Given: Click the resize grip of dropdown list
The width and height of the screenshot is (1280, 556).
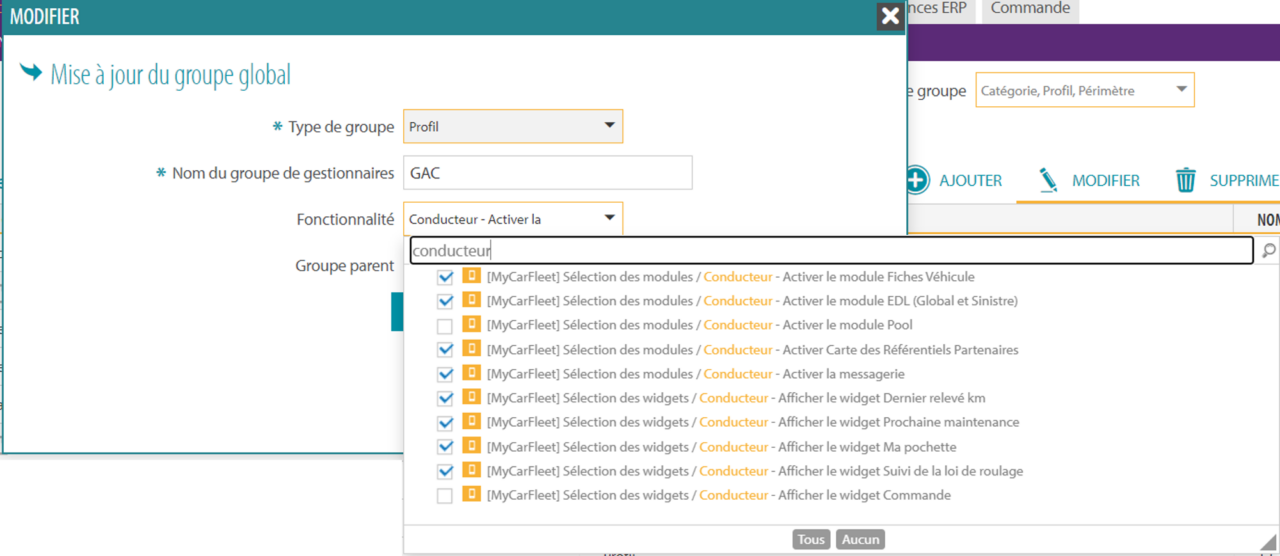Looking at the screenshot, I should 1269,542.
